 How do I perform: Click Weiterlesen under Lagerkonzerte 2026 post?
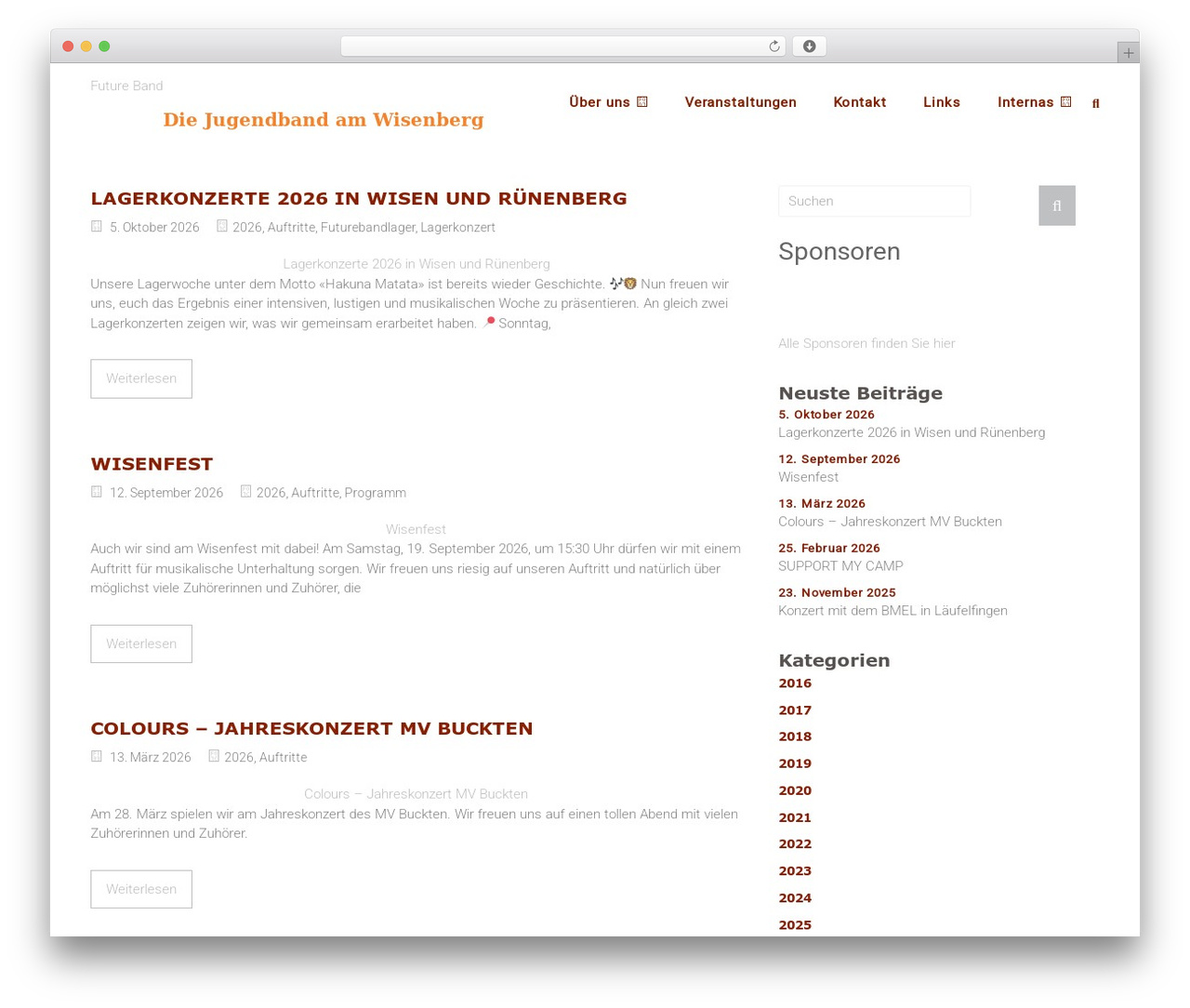pyautogui.click(x=141, y=378)
